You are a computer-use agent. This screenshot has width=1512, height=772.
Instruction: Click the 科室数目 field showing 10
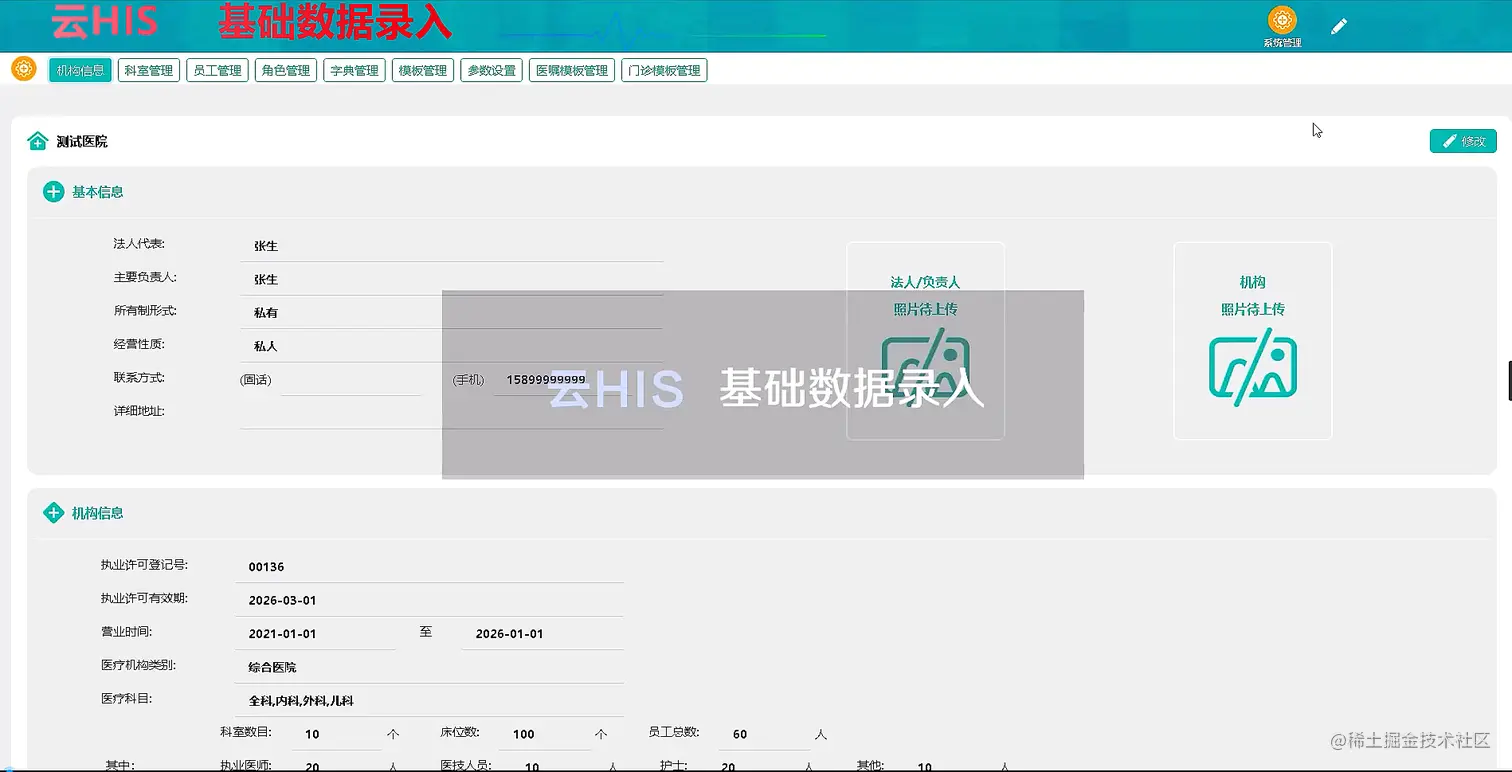[337, 734]
